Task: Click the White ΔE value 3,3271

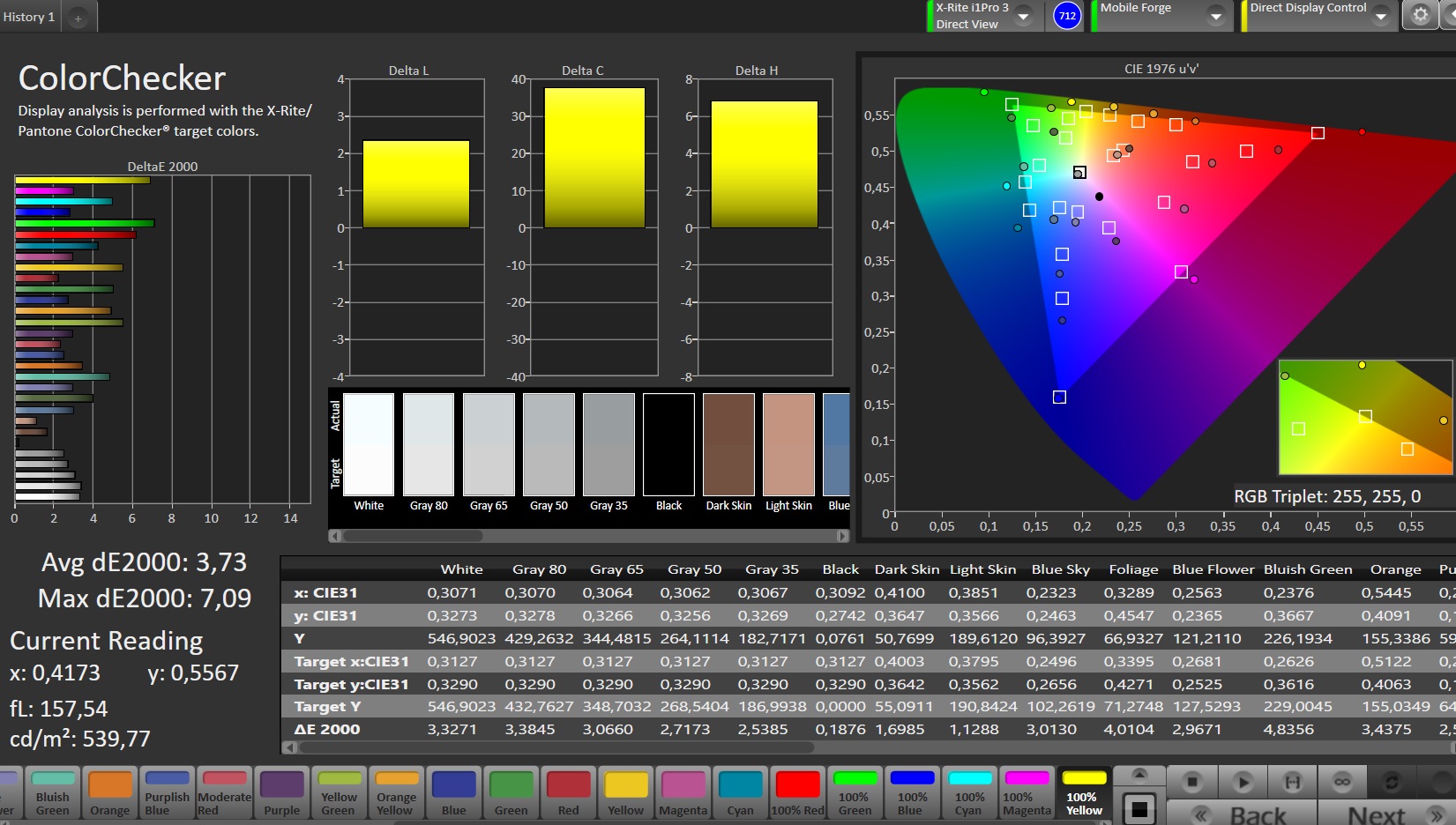Action: (452, 729)
